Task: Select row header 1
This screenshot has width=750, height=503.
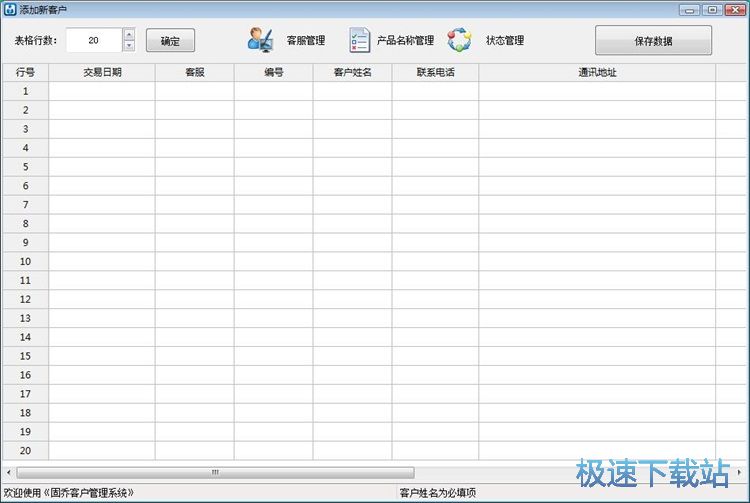Action: click(25, 91)
